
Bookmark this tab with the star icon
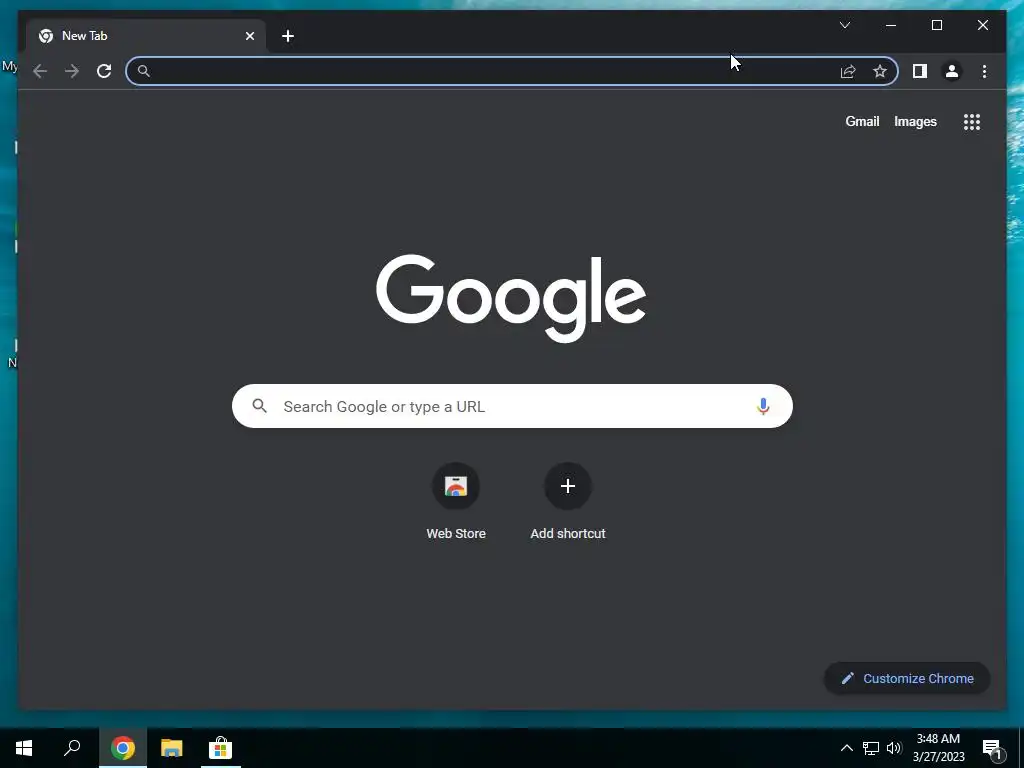[x=880, y=71]
